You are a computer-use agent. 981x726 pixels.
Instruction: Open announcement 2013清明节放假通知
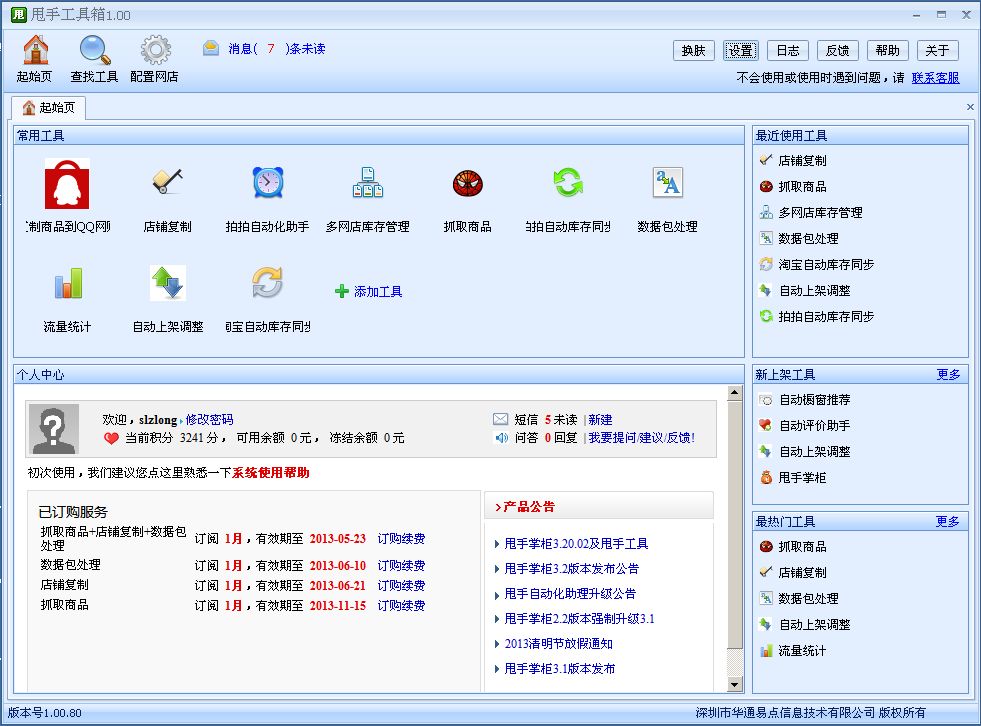point(559,644)
